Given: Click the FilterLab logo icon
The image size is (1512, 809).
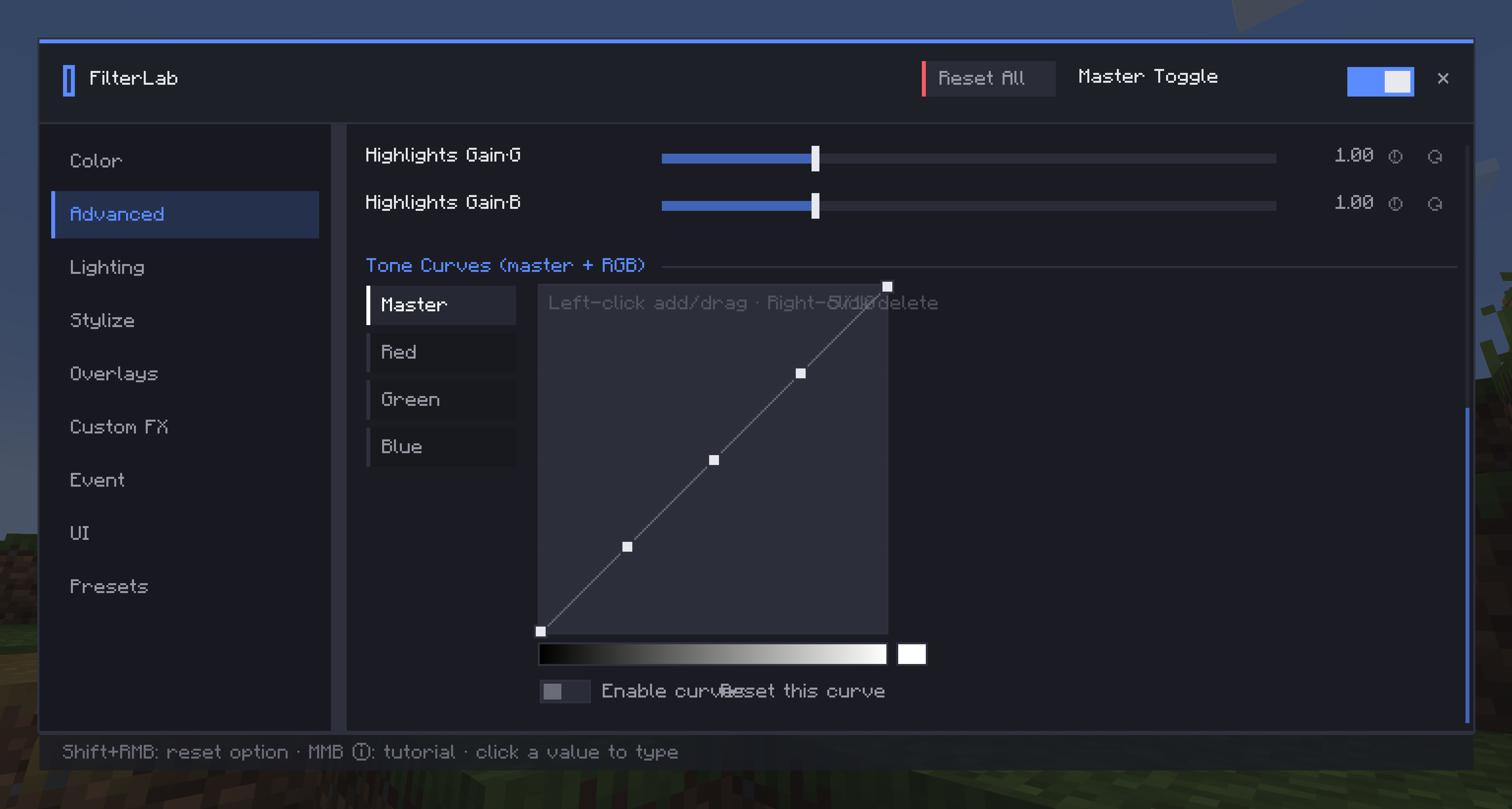Looking at the screenshot, I should [x=69, y=80].
